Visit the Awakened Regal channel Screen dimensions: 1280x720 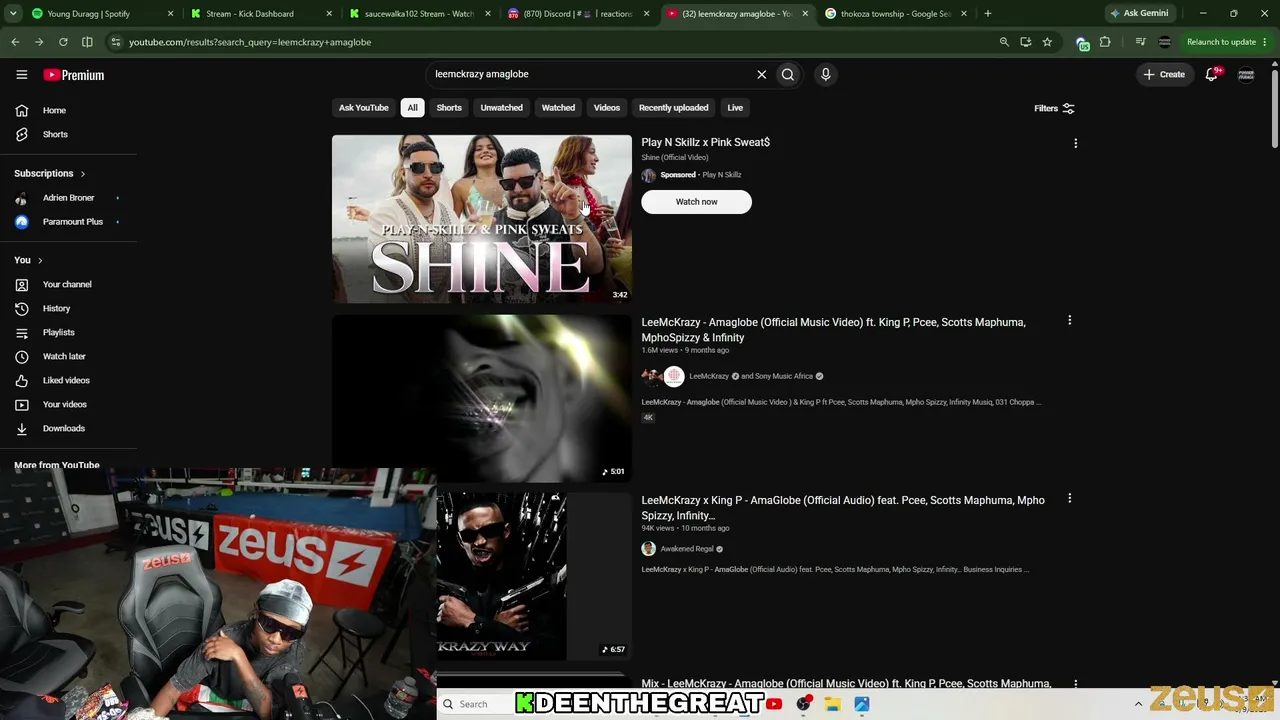[686, 549]
